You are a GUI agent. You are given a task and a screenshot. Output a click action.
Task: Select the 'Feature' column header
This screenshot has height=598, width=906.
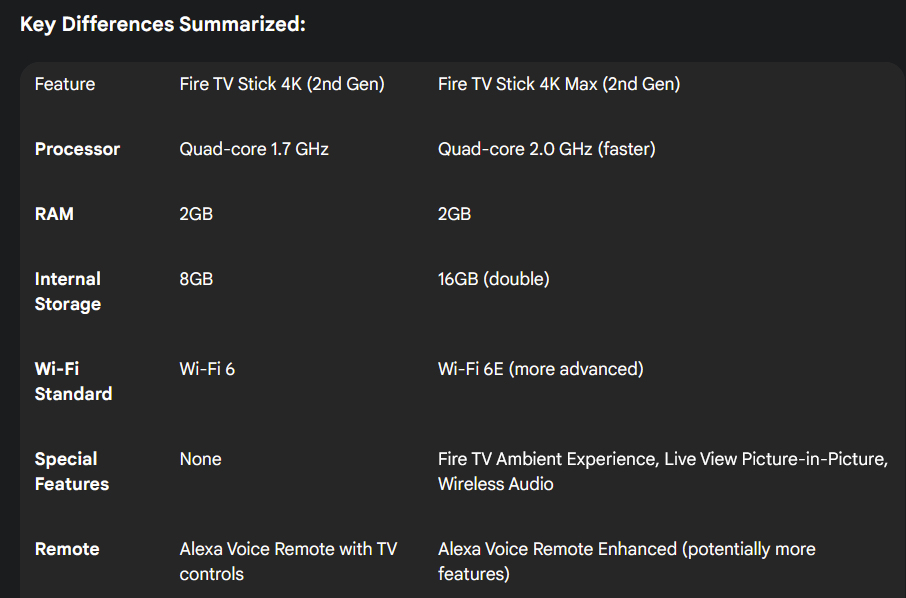(65, 84)
